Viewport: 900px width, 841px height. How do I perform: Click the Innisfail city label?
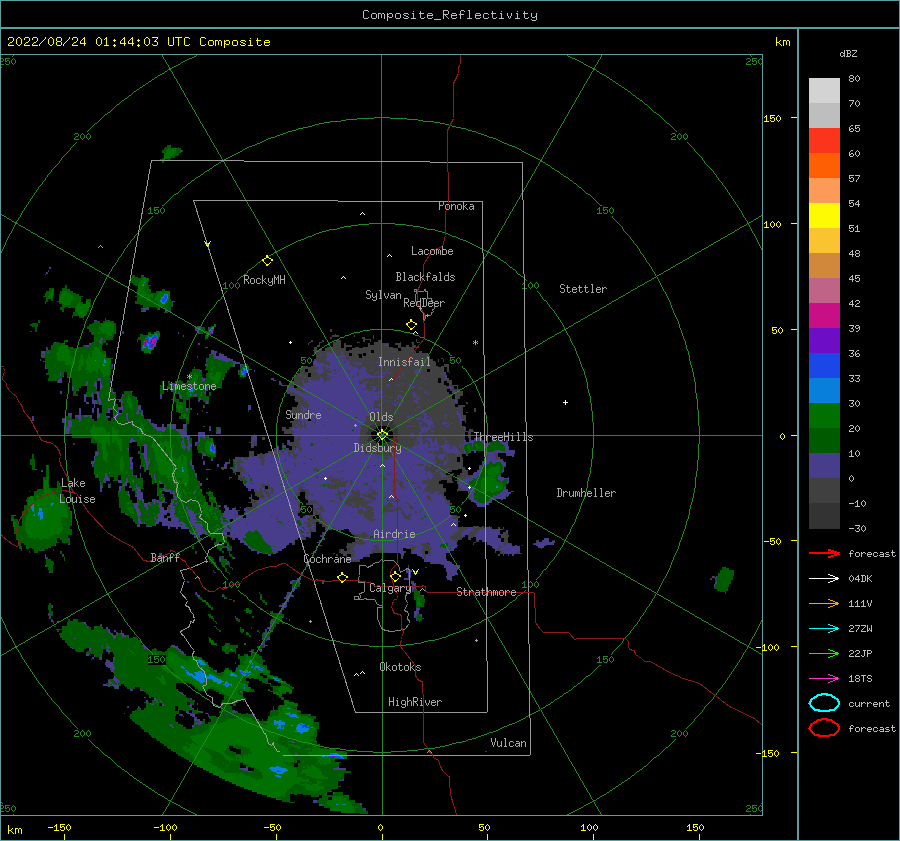pyautogui.click(x=404, y=362)
